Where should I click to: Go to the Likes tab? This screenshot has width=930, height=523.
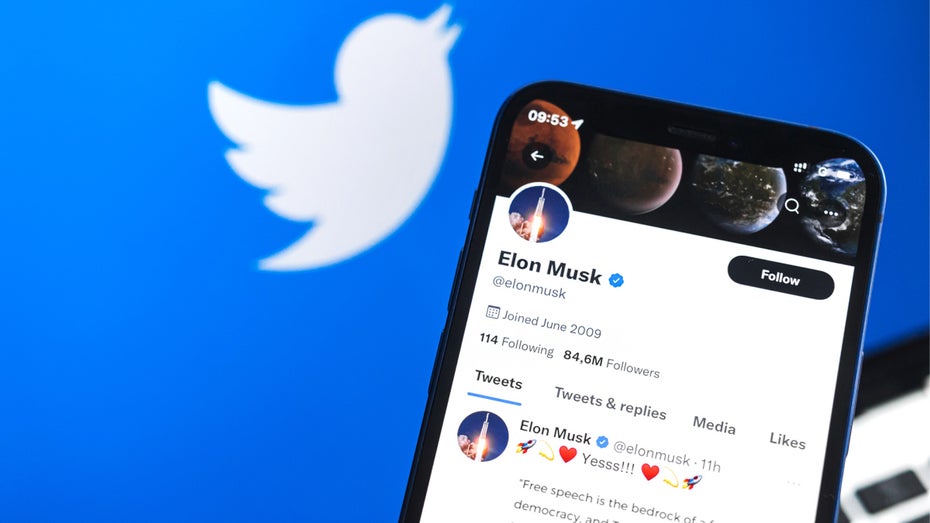click(x=787, y=439)
